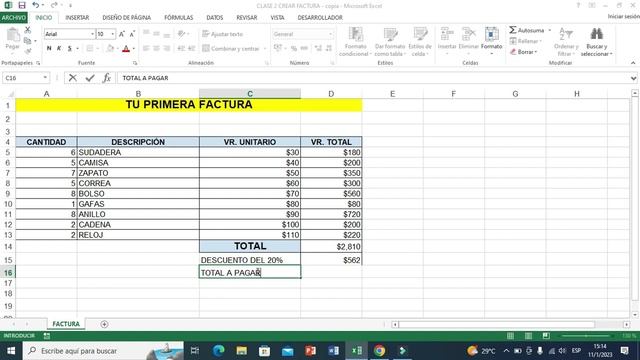The height and width of the screenshot is (360, 640).
Task: Switch to Normal view icon in status bar
Action: (x=510, y=336)
